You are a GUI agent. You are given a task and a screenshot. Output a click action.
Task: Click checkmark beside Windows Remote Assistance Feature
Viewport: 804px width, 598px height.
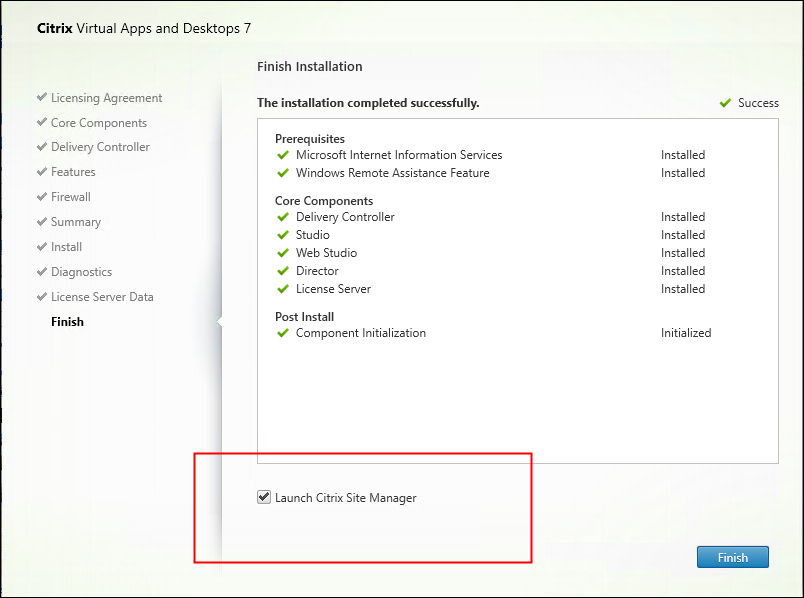point(283,173)
